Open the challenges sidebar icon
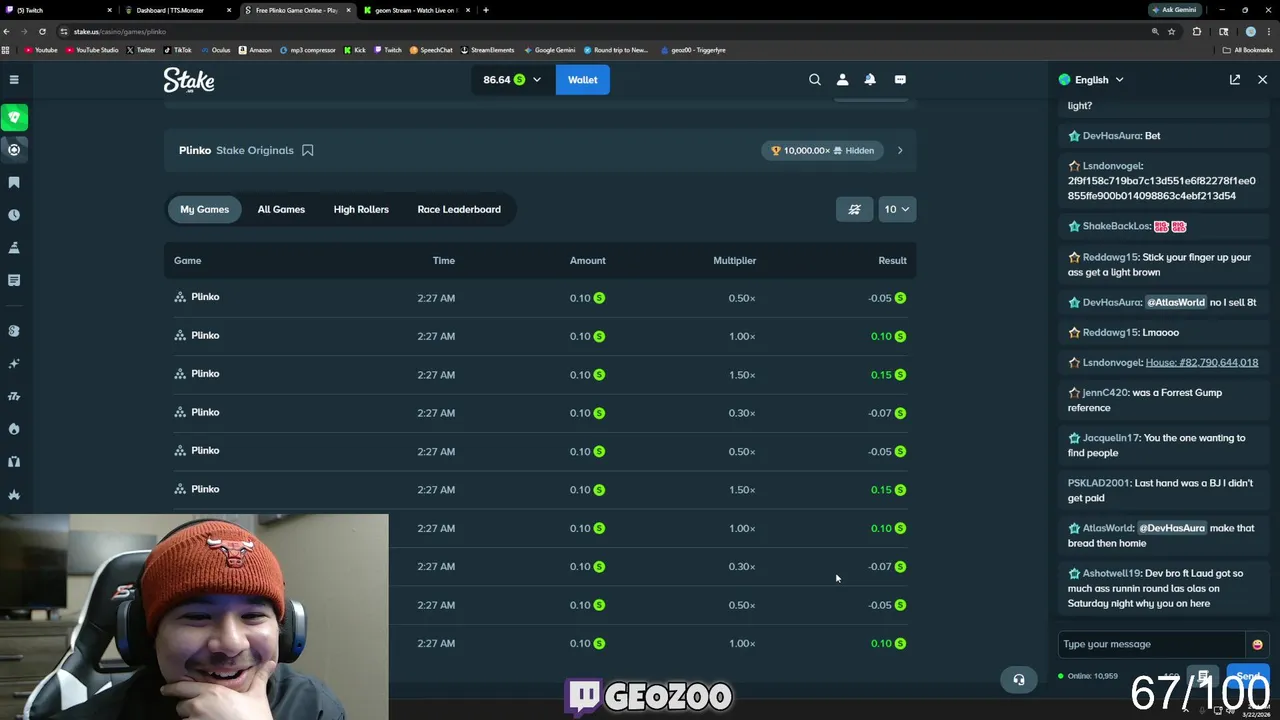 (x=14, y=247)
